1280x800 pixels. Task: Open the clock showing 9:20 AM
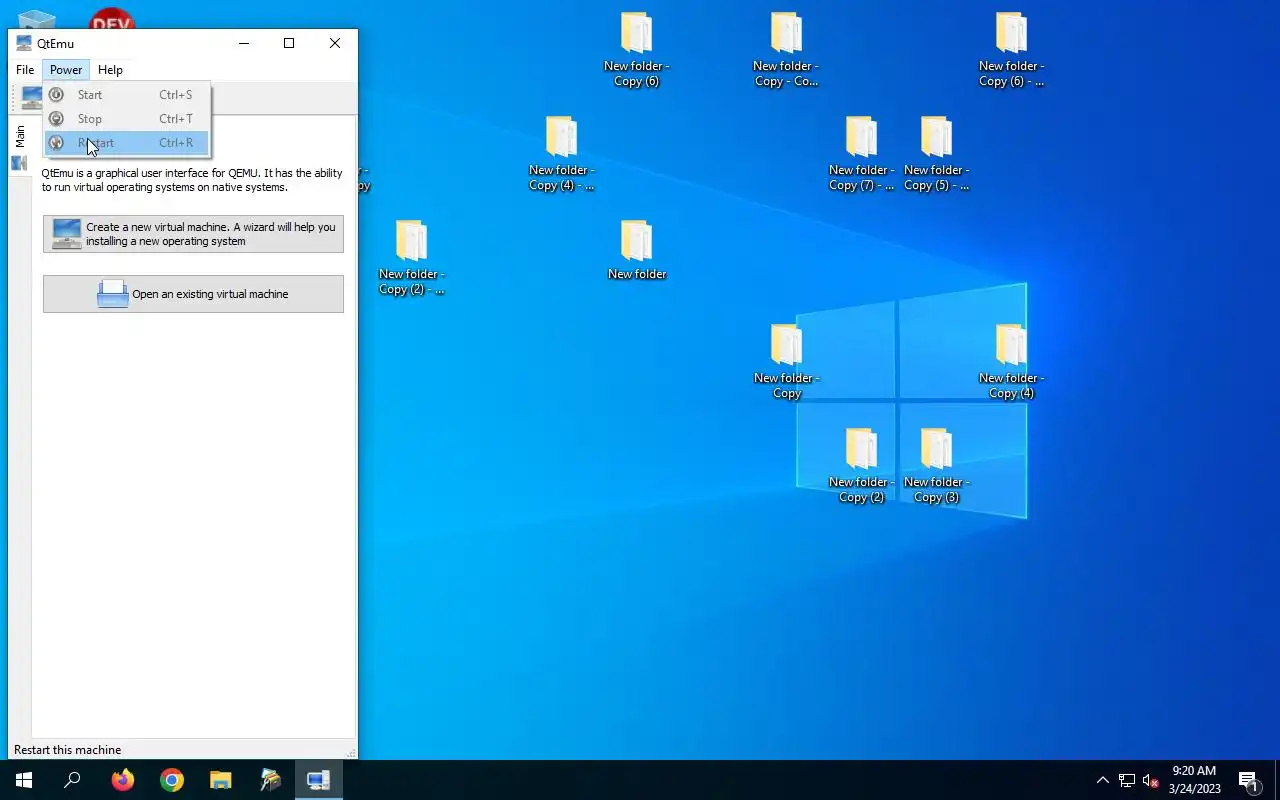(x=1194, y=780)
